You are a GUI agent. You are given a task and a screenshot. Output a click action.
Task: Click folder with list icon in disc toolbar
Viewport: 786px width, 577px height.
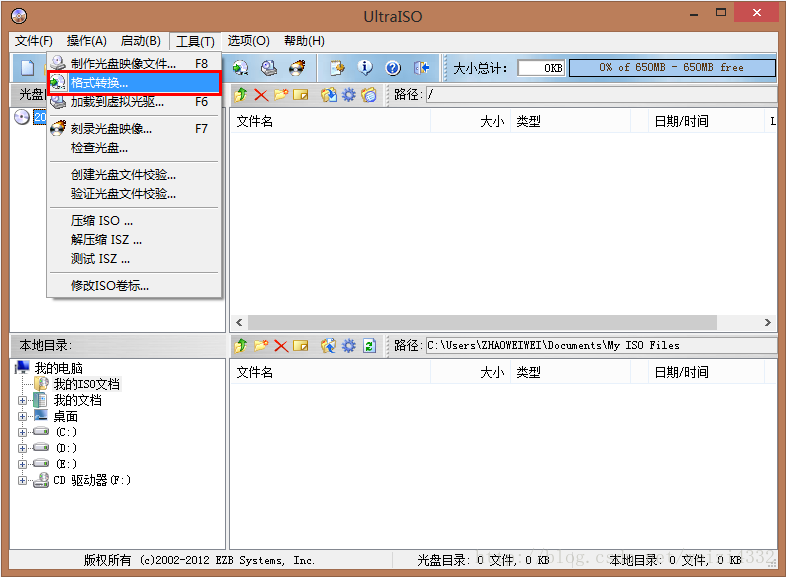368,94
